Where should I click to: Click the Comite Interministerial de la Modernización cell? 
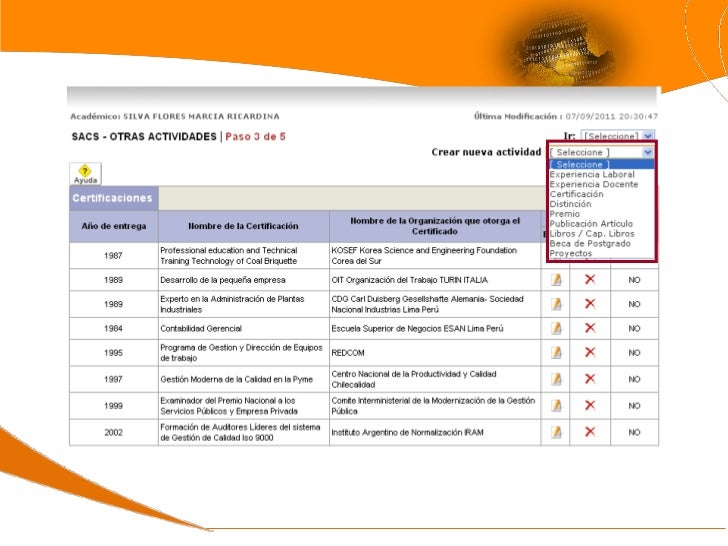point(435,406)
